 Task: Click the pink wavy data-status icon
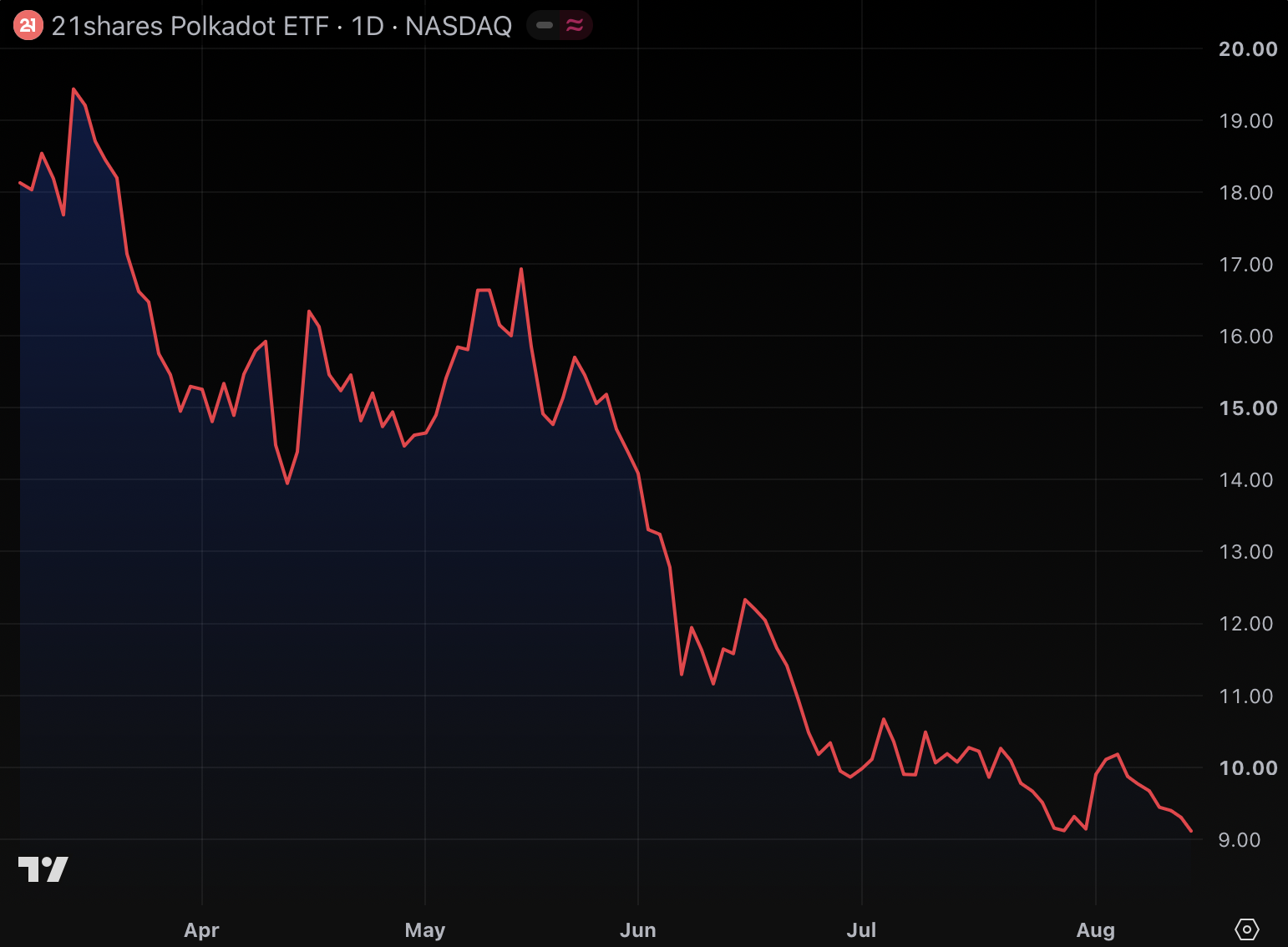pyautogui.click(x=575, y=26)
